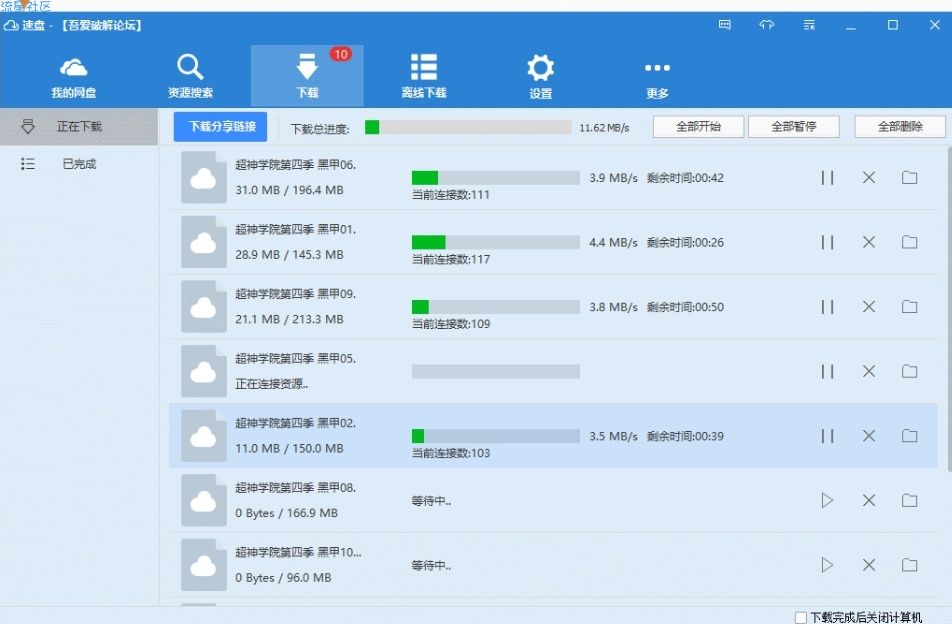Screen dimensions: 952x624
Task: Pause download of 黑甲02 file
Action: [x=827, y=436]
